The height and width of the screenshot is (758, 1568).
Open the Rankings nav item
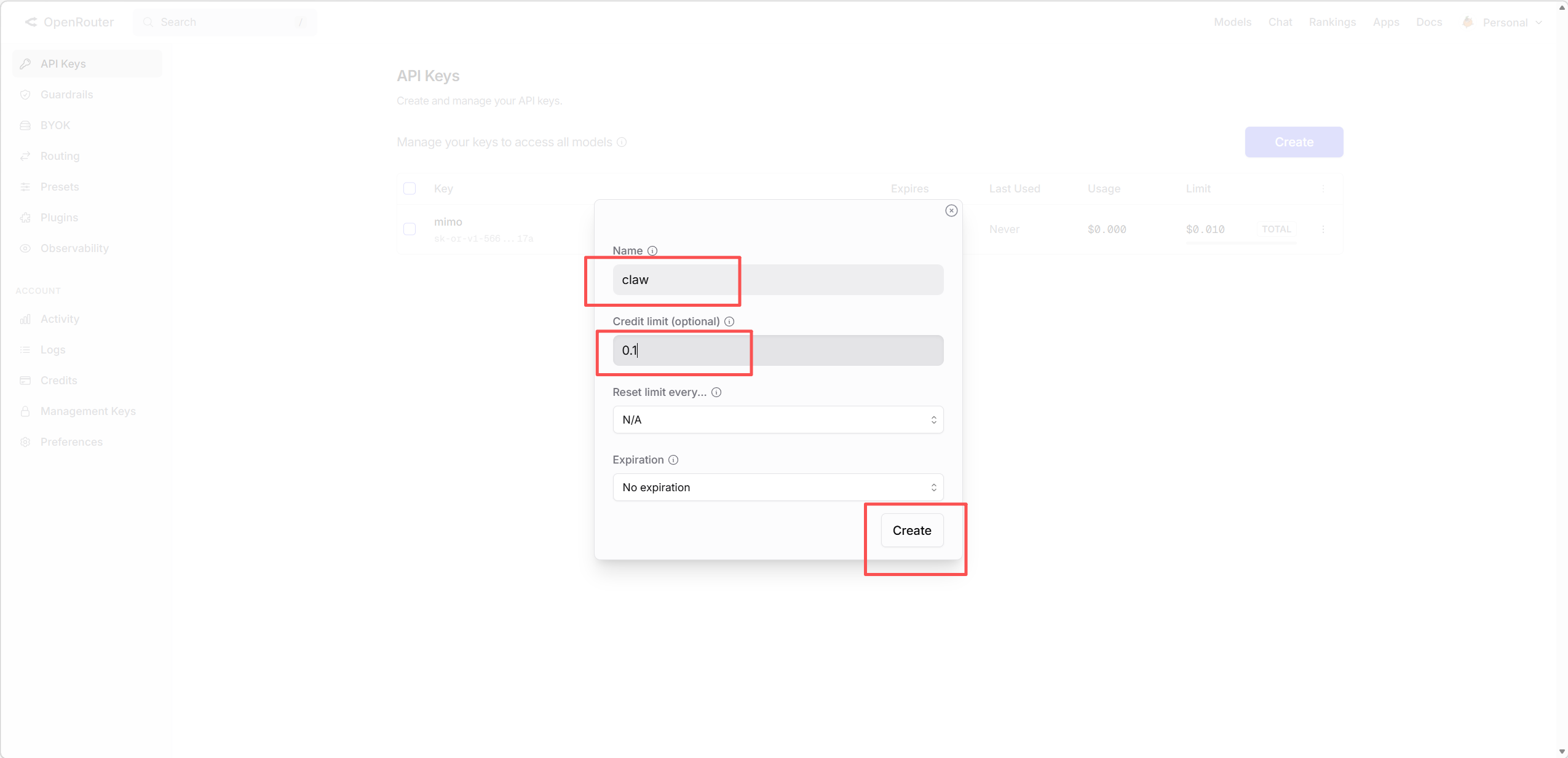pos(1332,22)
